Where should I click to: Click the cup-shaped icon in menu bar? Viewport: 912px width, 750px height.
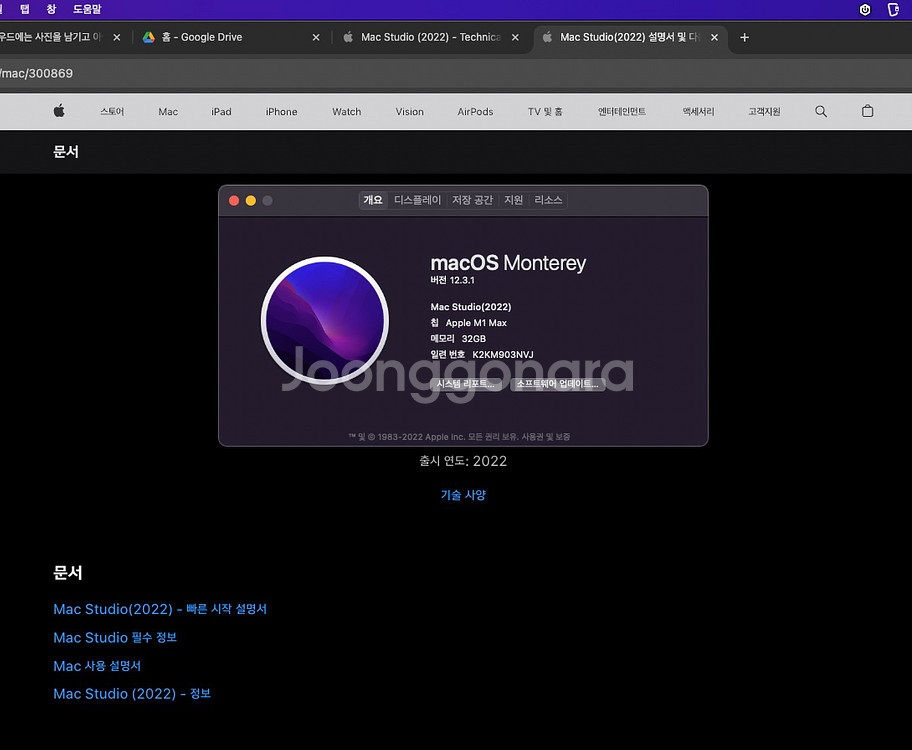(x=893, y=9)
